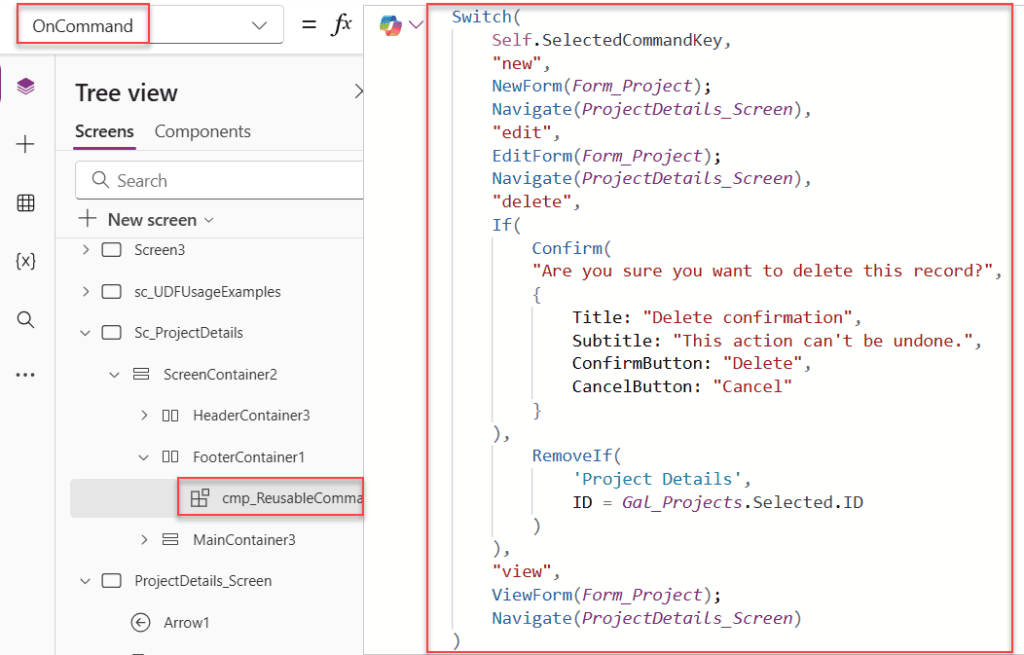Click RemoveIf( in the formula

[577, 456]
